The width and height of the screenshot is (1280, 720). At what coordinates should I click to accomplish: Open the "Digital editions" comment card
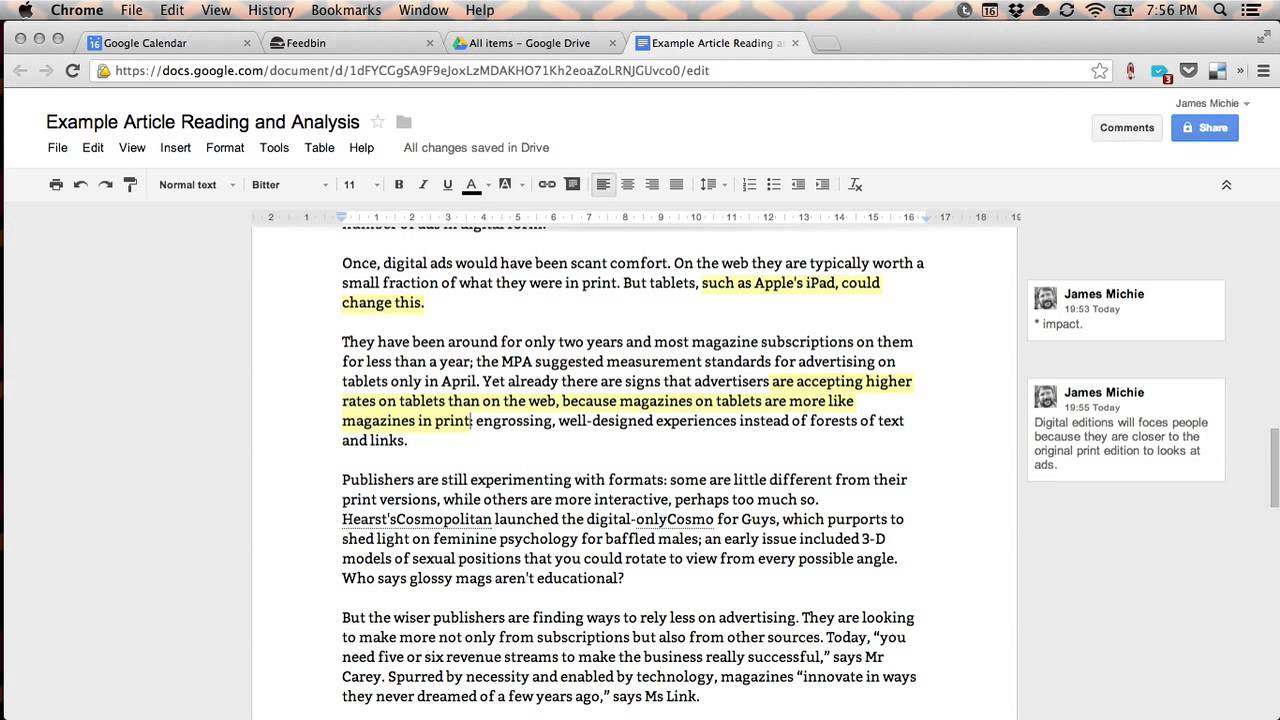(1126, 430)
